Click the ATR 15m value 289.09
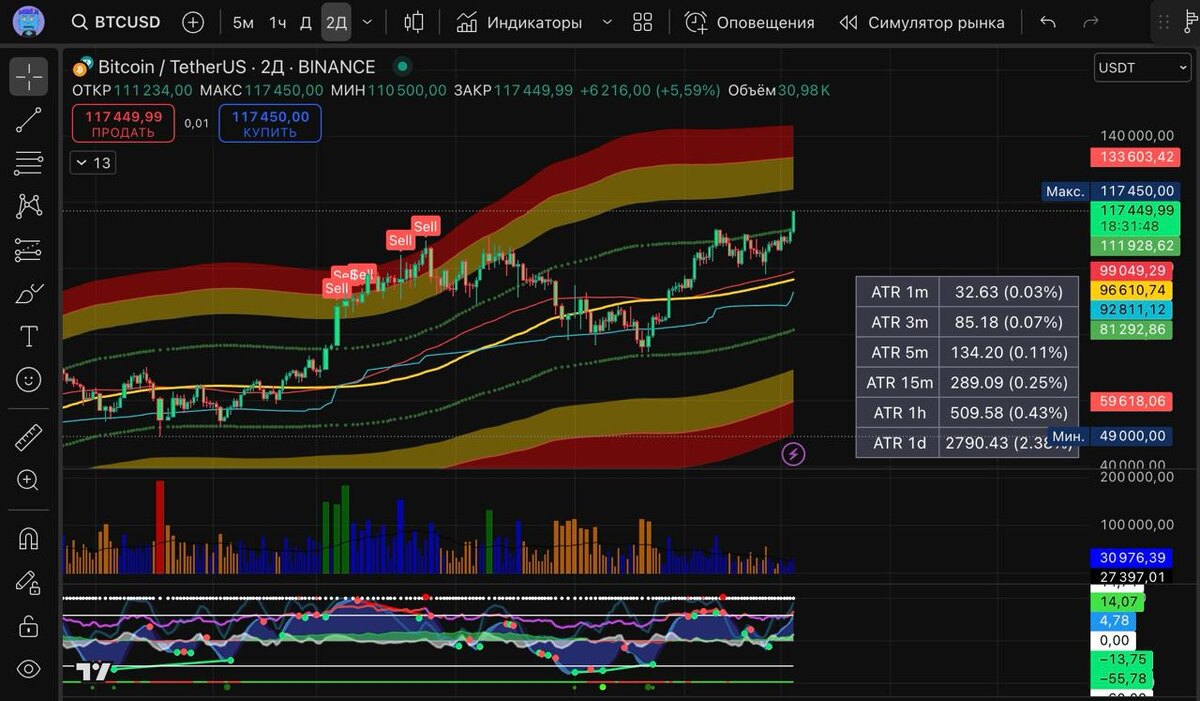 pyautogui.click(x=1008, y=382)
